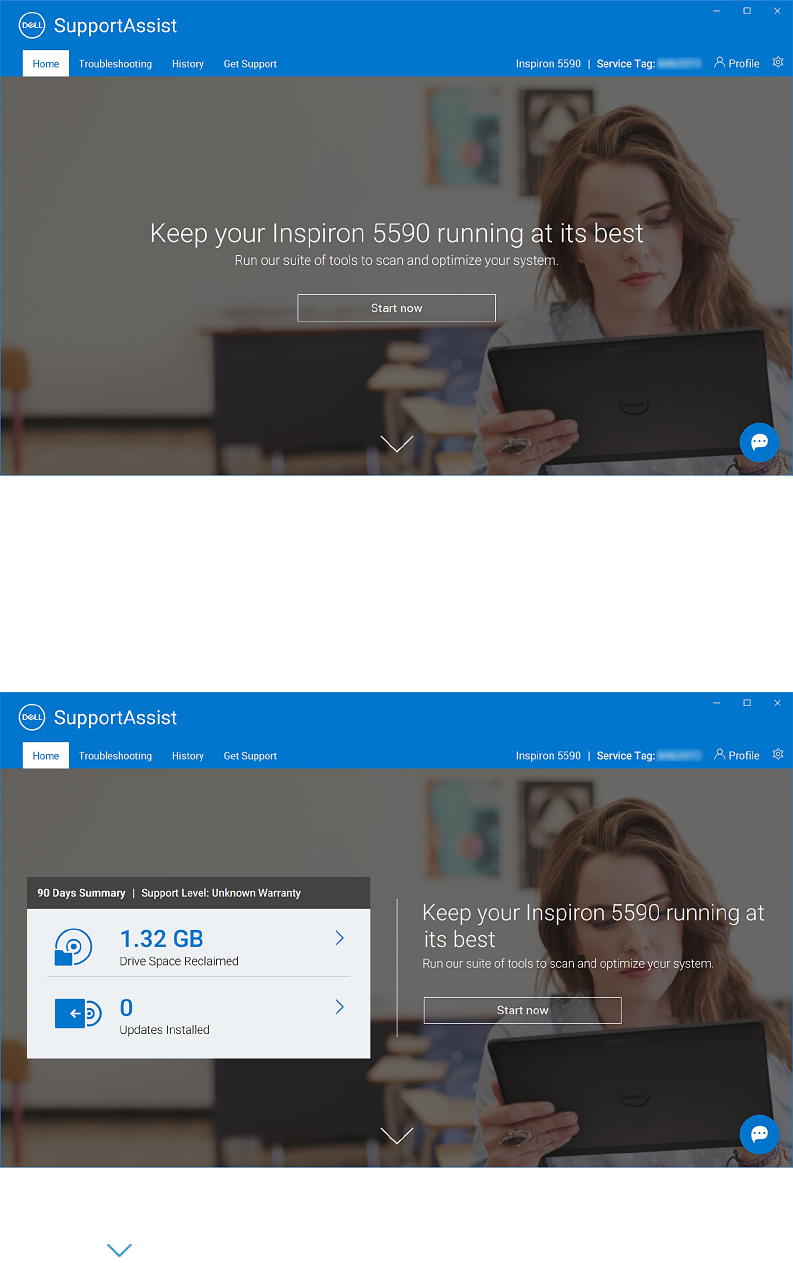
Task: Open the Home tab in the upper window
Action: pyautogui.click(x=46, y=64)
